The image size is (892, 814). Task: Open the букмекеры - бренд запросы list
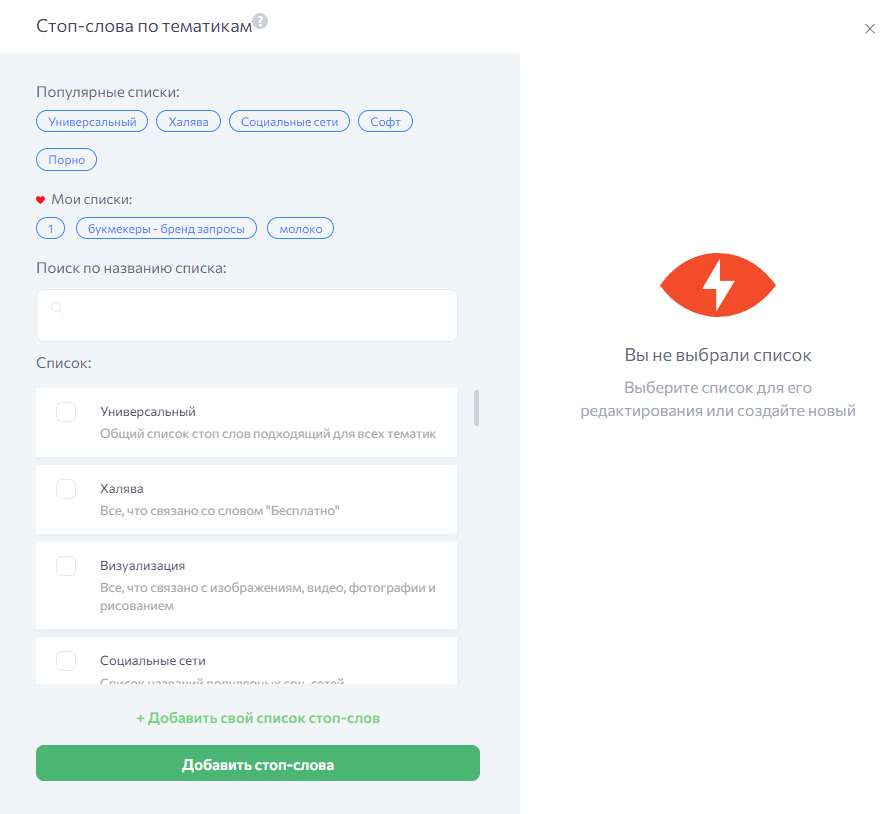tap(166, 229)
